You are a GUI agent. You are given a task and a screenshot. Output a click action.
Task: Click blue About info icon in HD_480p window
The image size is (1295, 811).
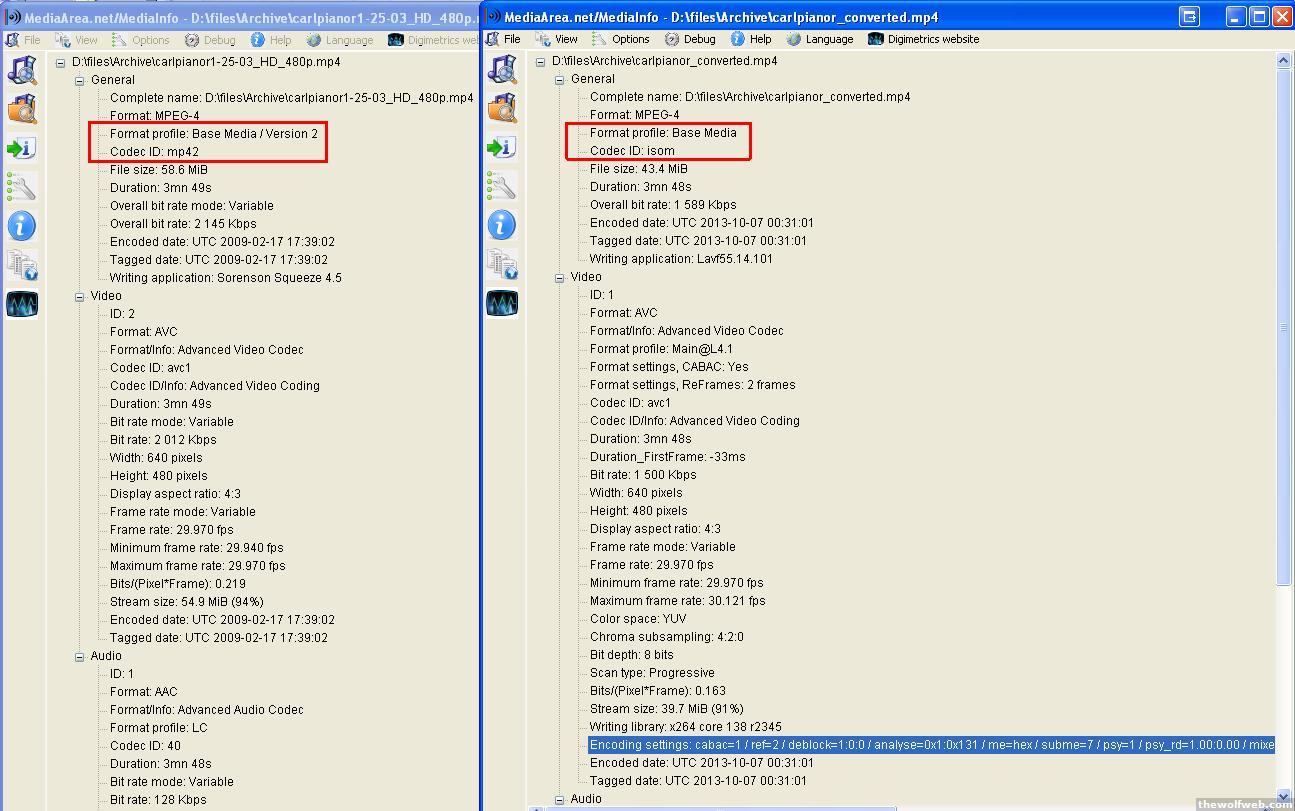point(21,226)
